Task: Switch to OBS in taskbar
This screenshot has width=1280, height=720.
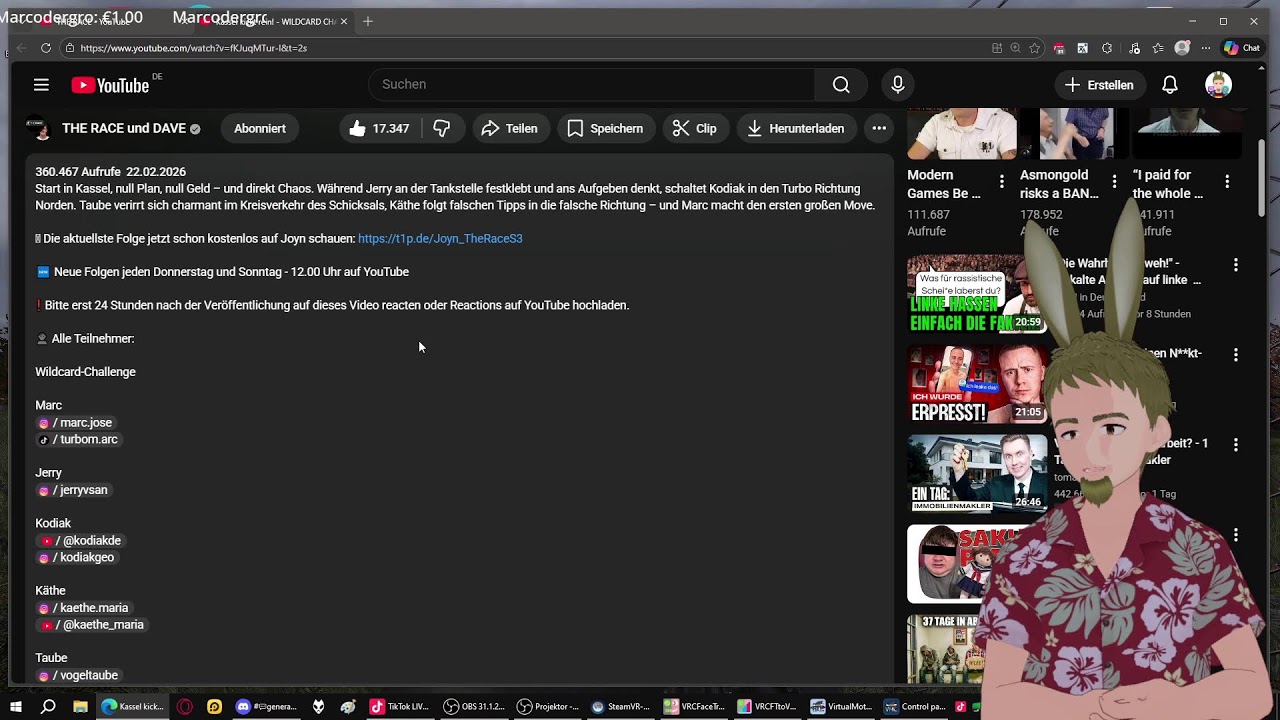Action: pyautogui.click(x=474, y=707)
